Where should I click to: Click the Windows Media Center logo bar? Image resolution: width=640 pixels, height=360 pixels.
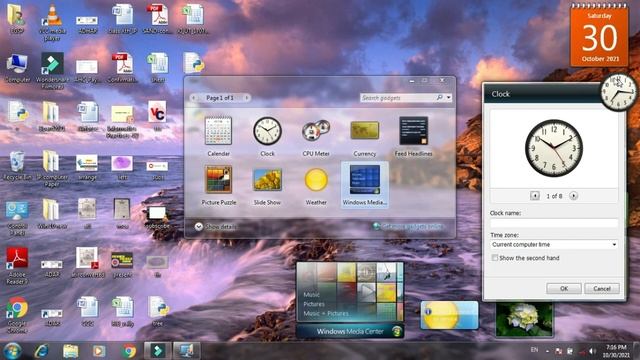350,331
